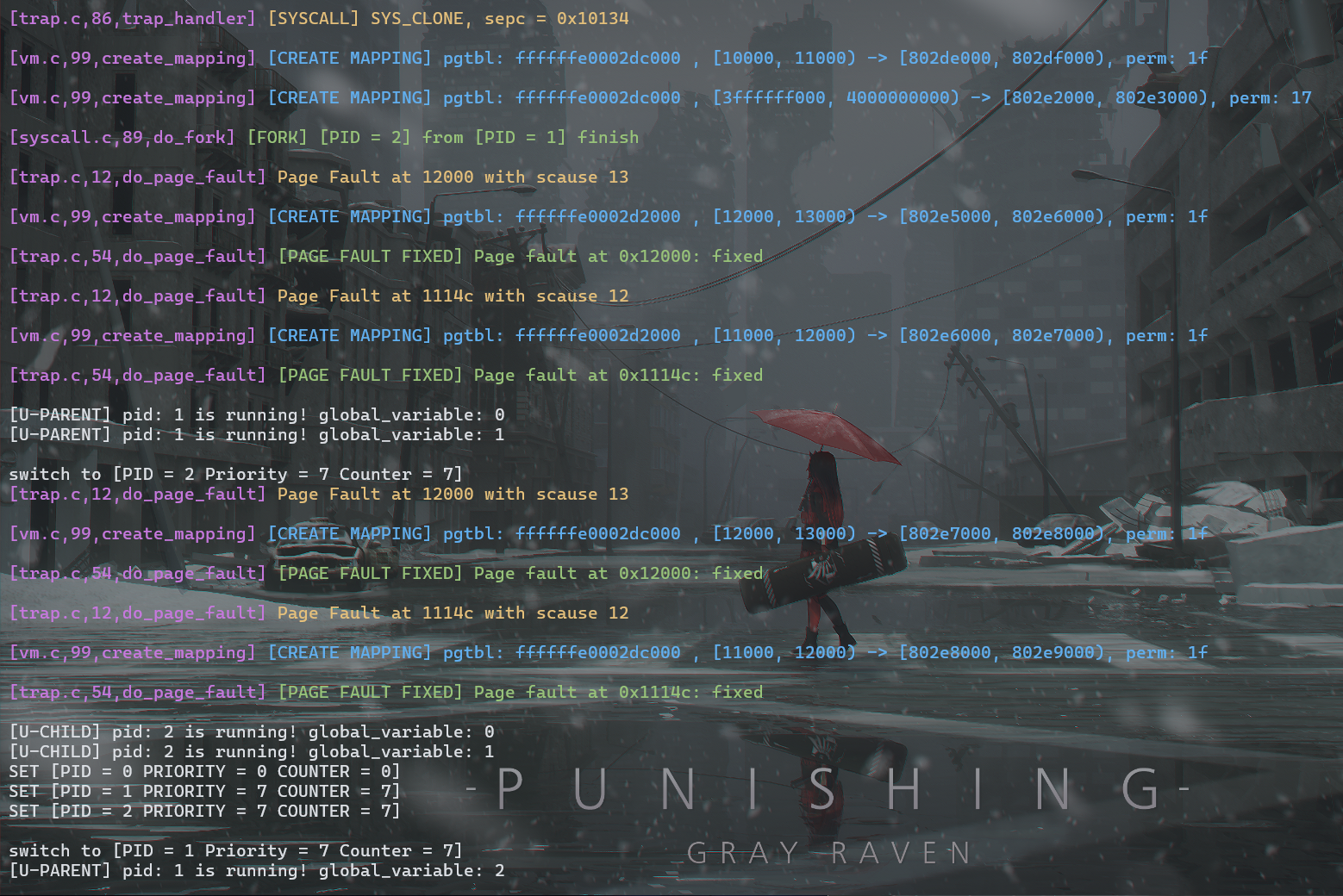
Task: Click the "802df000" physical address
Action: pos(1053,58)
